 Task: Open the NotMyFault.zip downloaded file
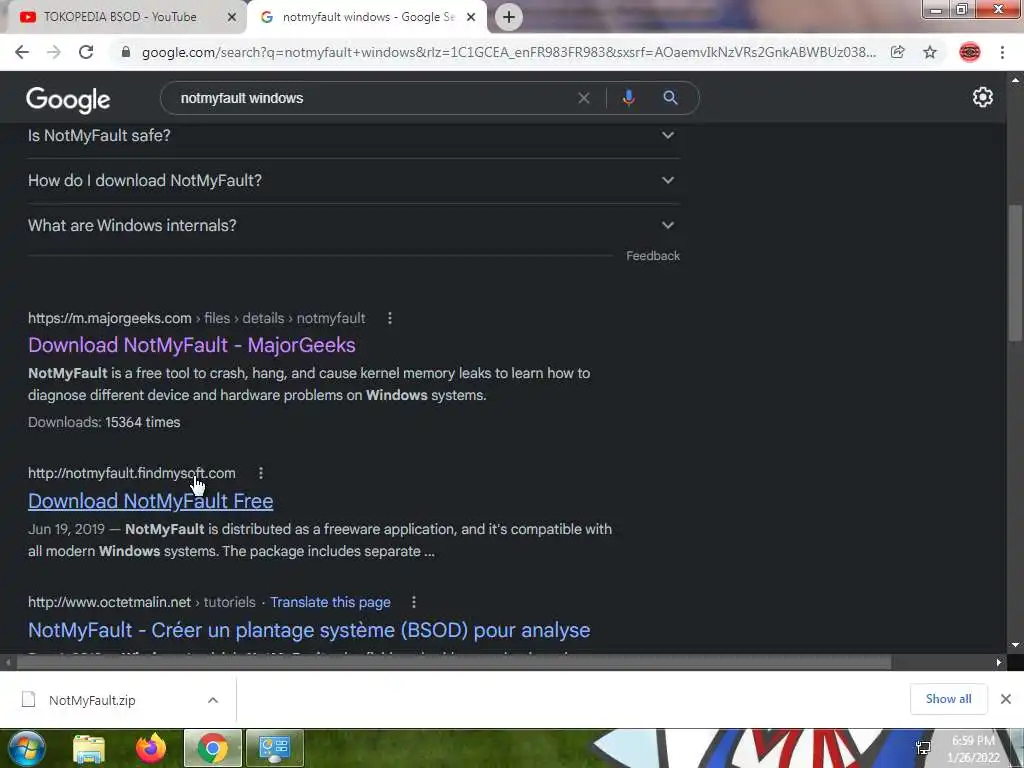pyautogui.click(x=91, y=700)
